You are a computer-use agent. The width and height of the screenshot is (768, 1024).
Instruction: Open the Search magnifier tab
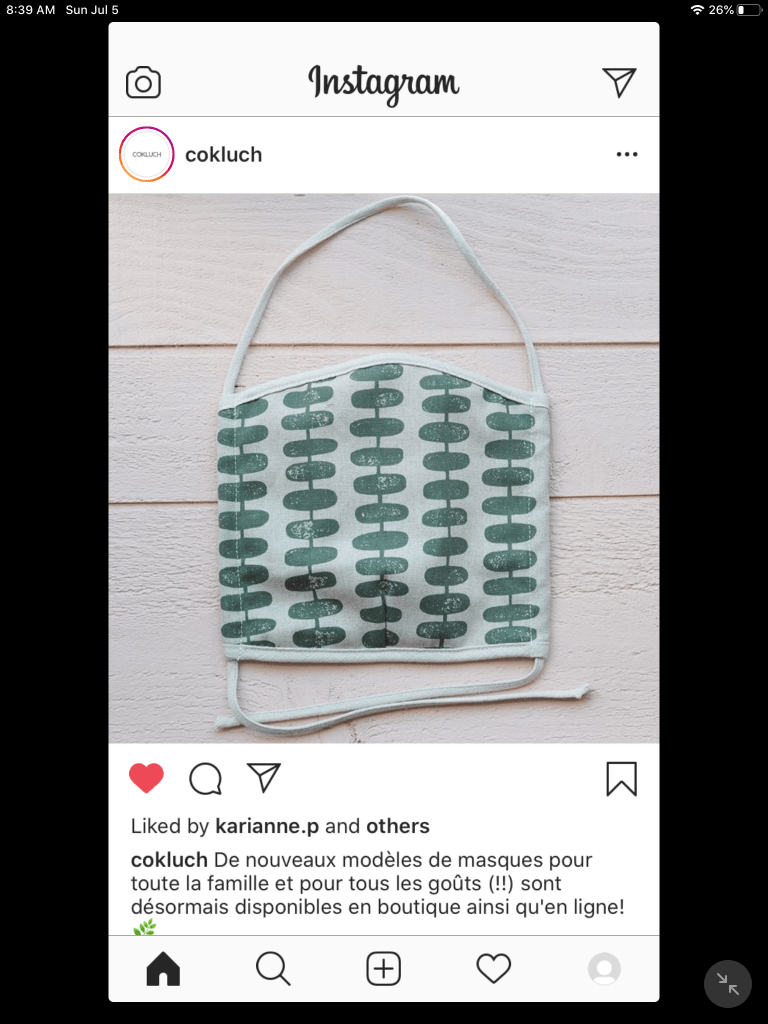coord(273,968)
